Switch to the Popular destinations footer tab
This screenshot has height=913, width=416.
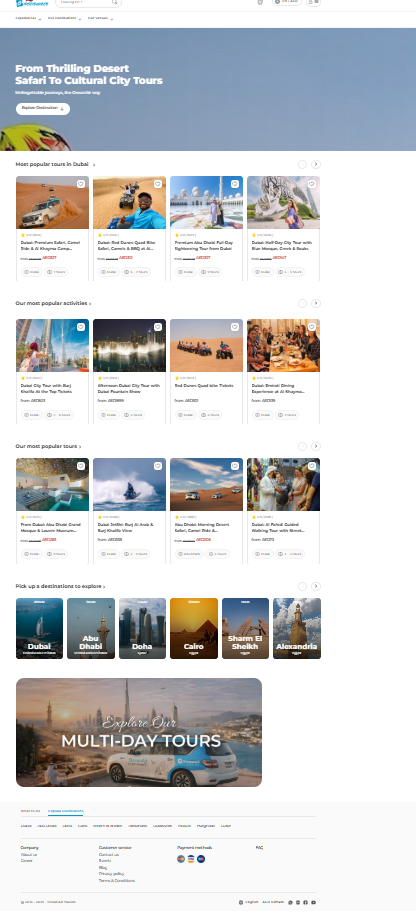click(x=65, y=811)
